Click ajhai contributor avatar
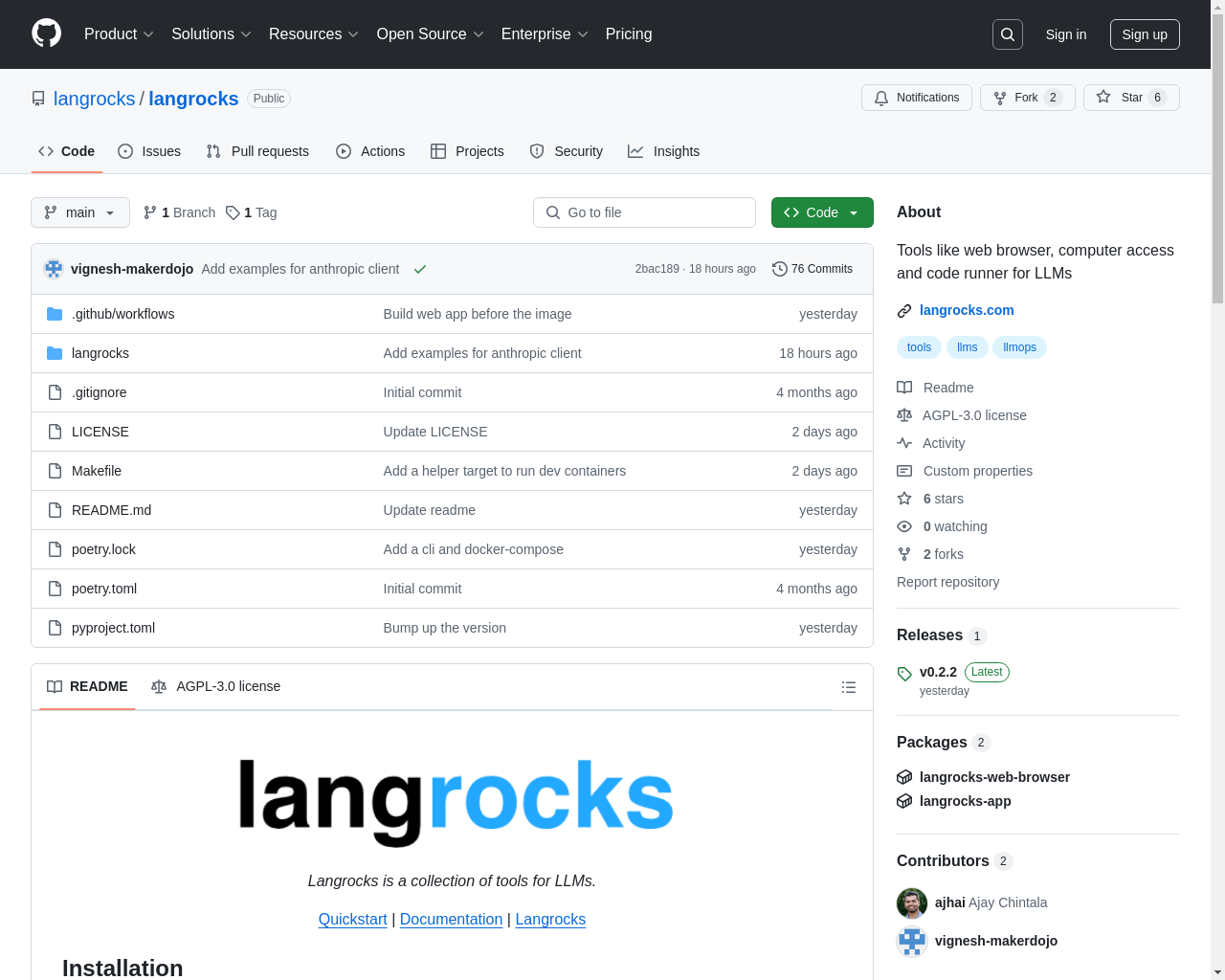1225x980 pixels. (912, 902)
